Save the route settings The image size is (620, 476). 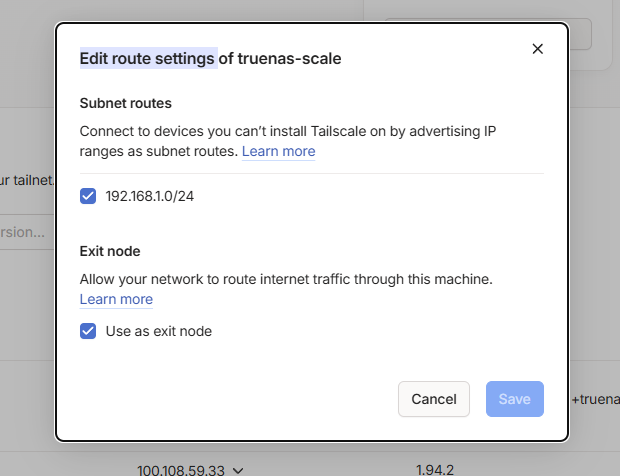coord(514,399)
